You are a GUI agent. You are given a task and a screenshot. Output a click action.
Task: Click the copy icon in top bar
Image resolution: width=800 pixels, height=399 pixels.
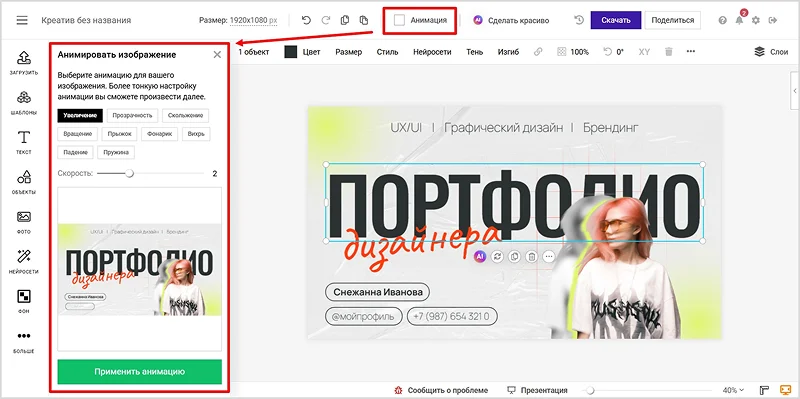tap(345, 20)
